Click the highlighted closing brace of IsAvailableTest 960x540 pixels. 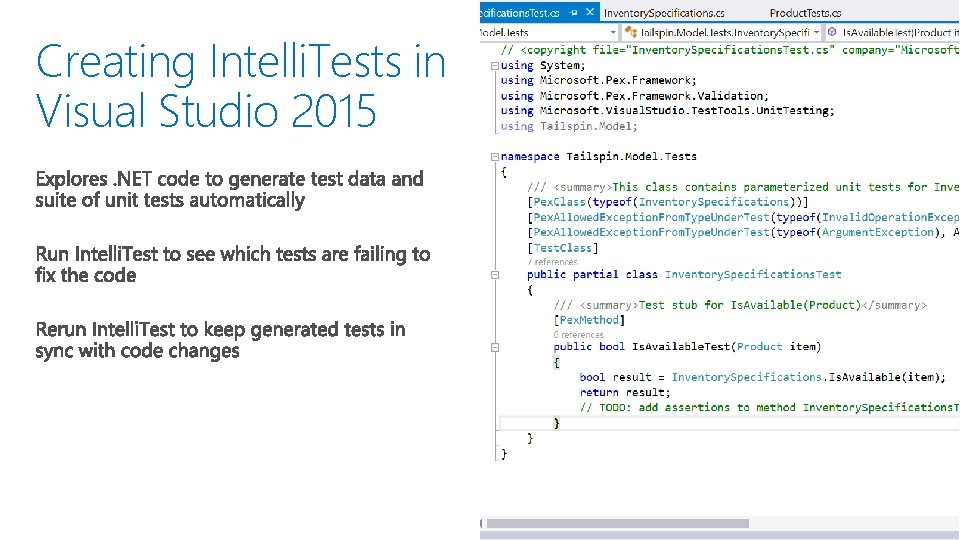pos(557,423)
